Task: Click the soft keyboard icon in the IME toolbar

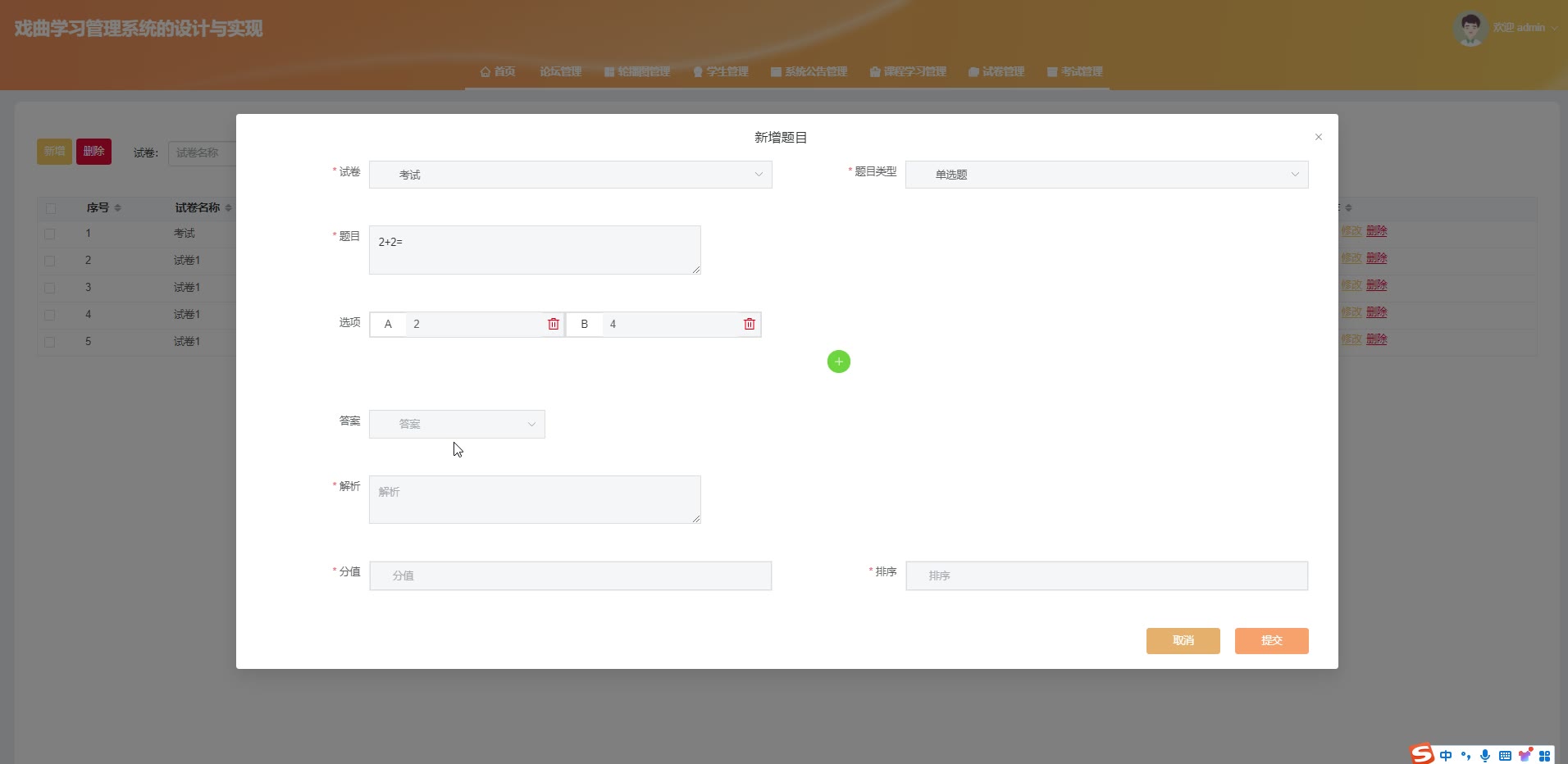Action: point(1505,755)
